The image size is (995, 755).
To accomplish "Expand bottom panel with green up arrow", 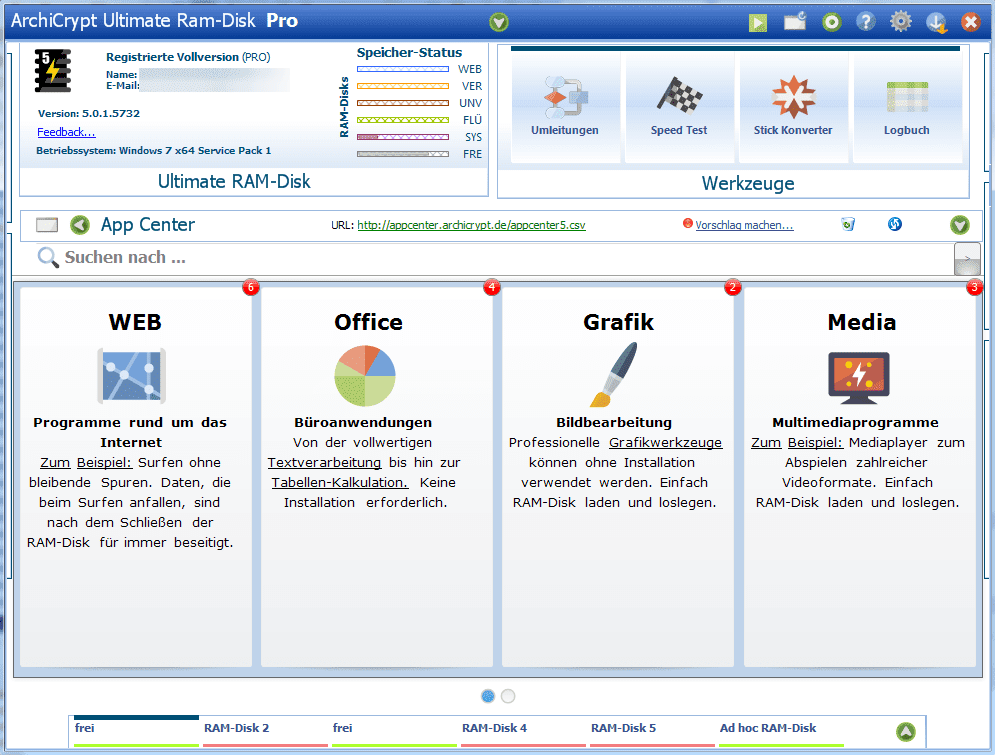I will coord(906,732).
